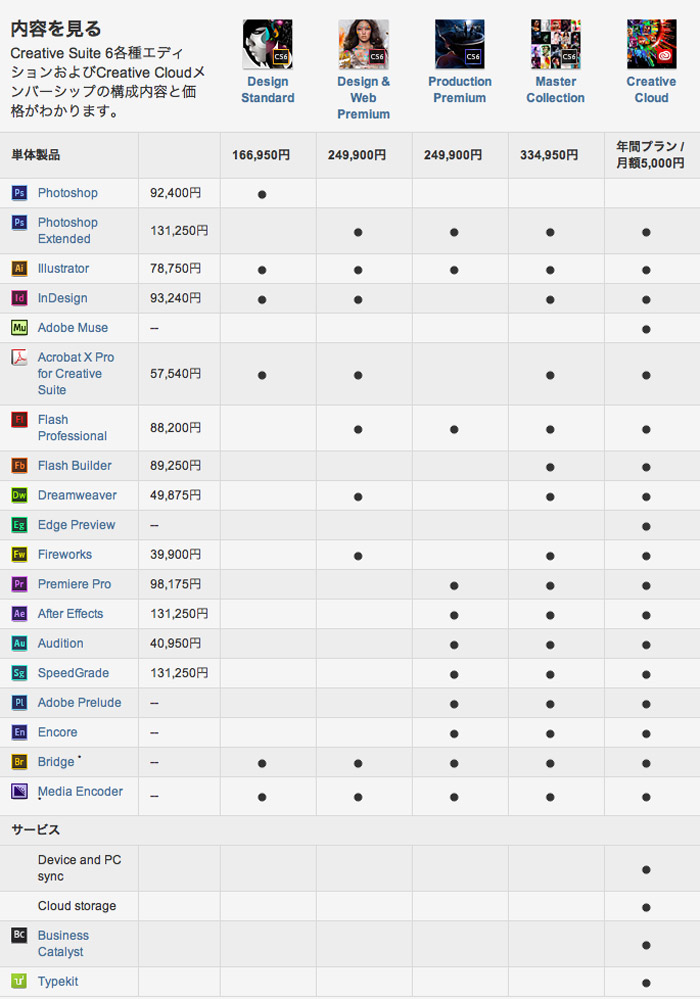The width and height of the screenshot is (700, 999).
Task: Open the Dreamweaver product link
Action: (77, 495)
